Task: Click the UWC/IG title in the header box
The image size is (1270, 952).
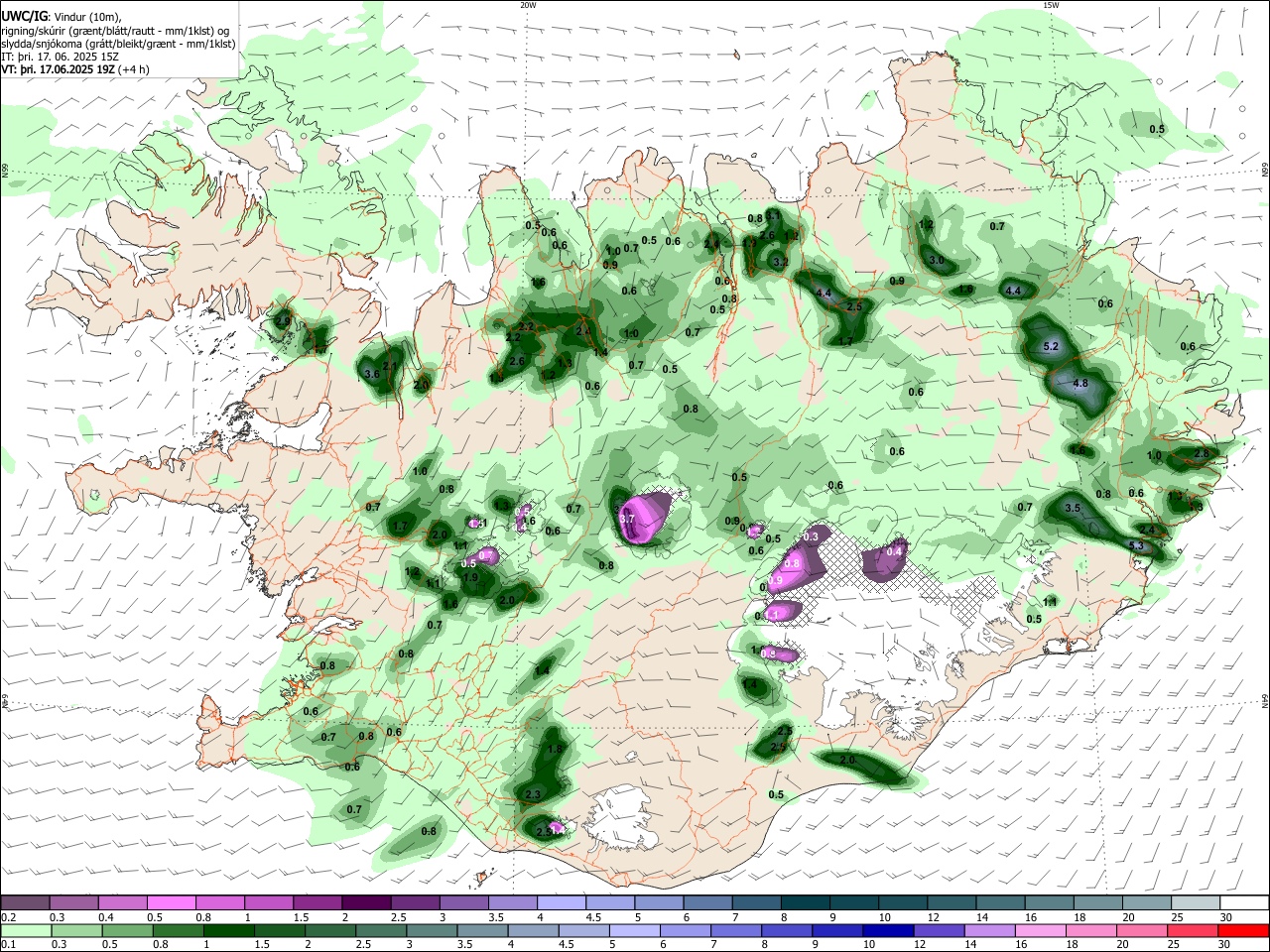Action: pyautogui.click(x=24, y=16)
